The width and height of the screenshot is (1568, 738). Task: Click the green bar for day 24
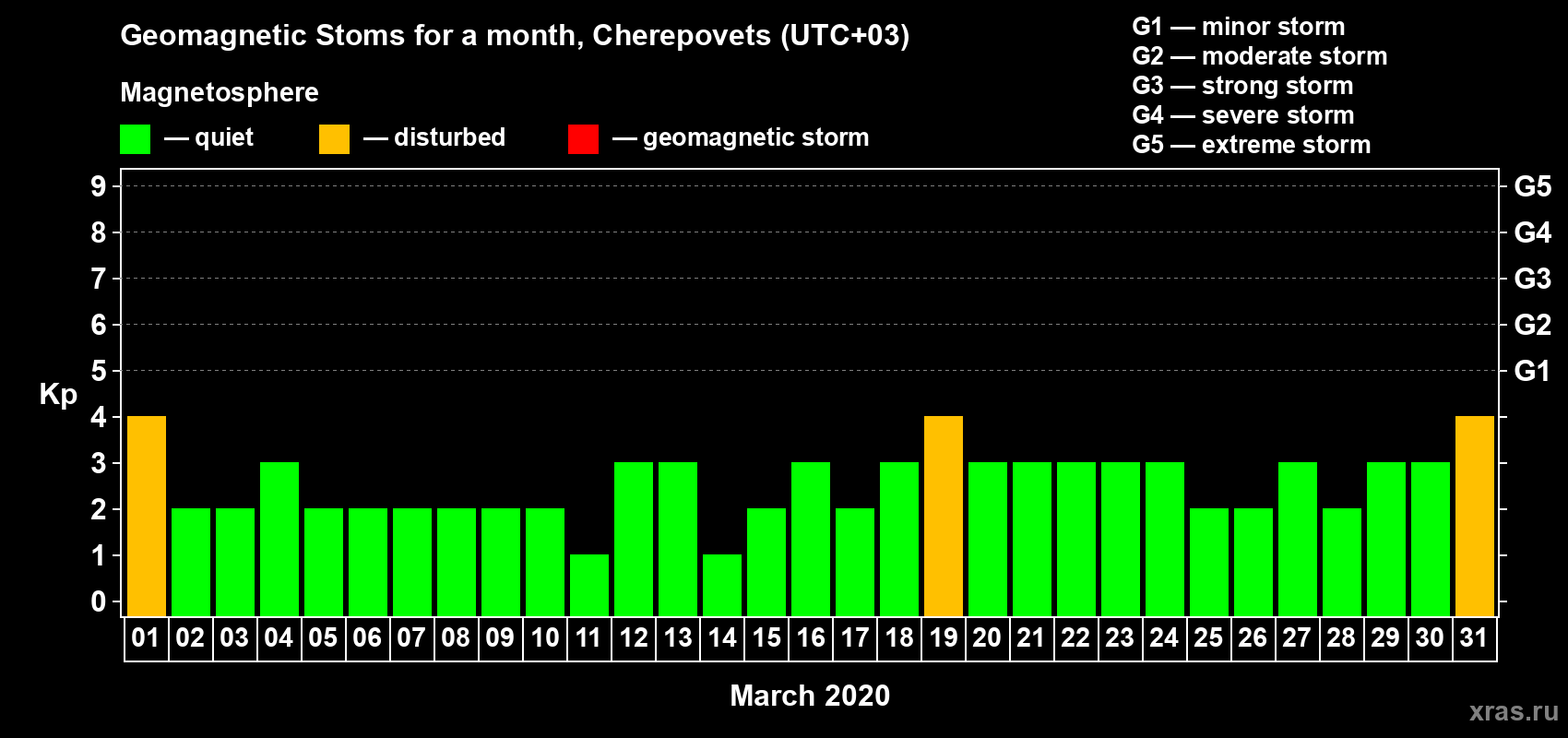pos(1165,539)
